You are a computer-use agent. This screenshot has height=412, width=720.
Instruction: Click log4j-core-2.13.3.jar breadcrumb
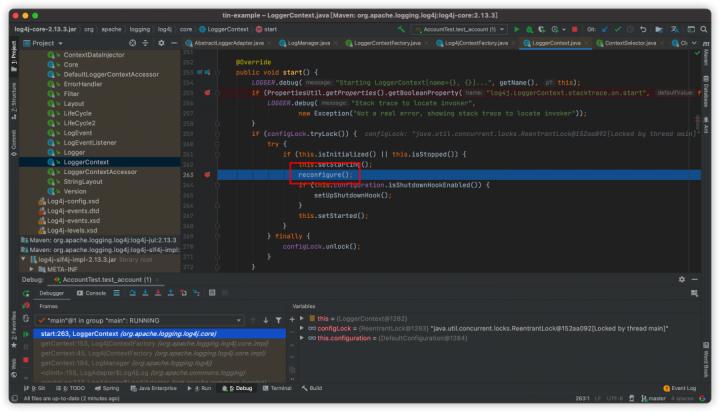(x=45, y=29)
